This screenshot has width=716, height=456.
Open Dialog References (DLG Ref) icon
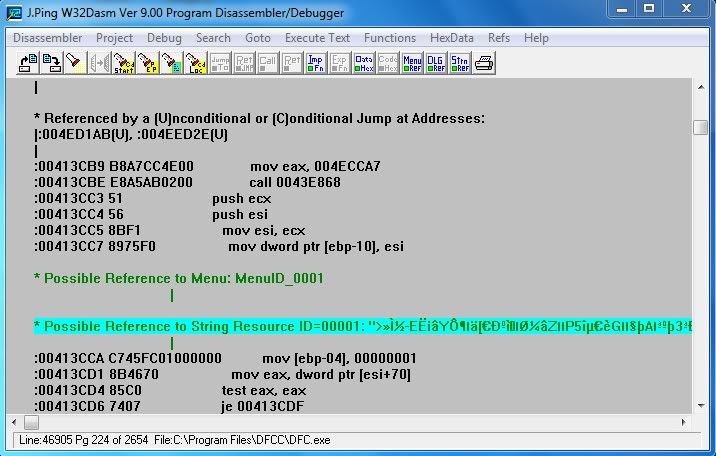(x=436, y=63)
